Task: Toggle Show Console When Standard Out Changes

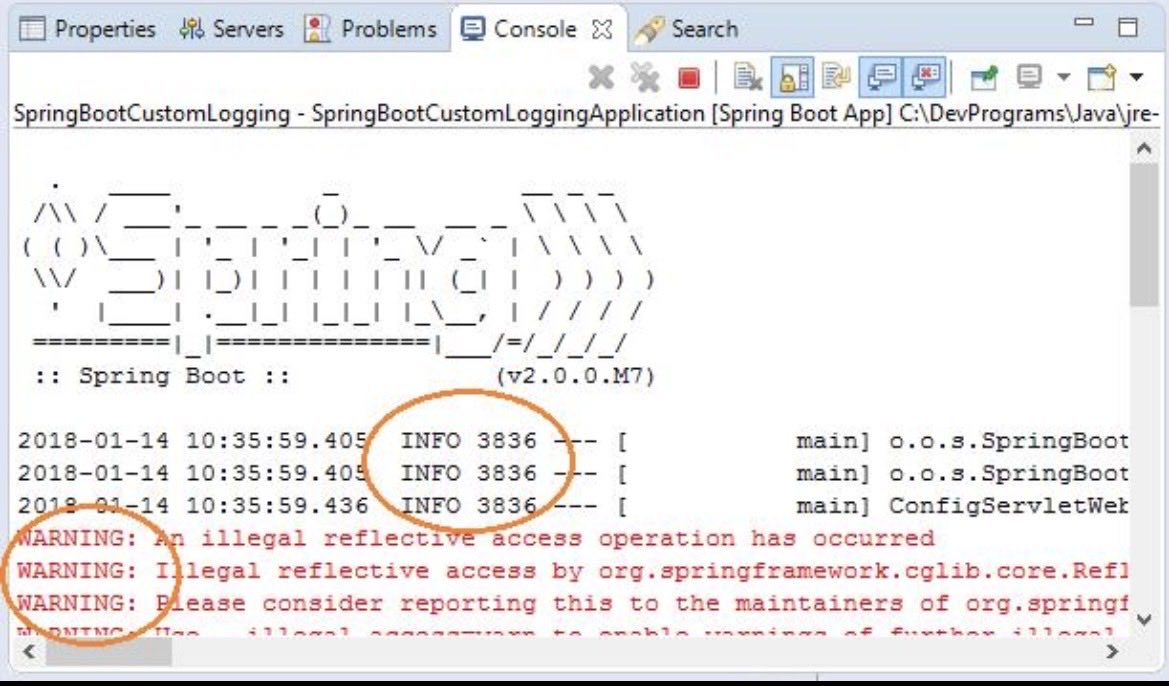Action: 881,77
